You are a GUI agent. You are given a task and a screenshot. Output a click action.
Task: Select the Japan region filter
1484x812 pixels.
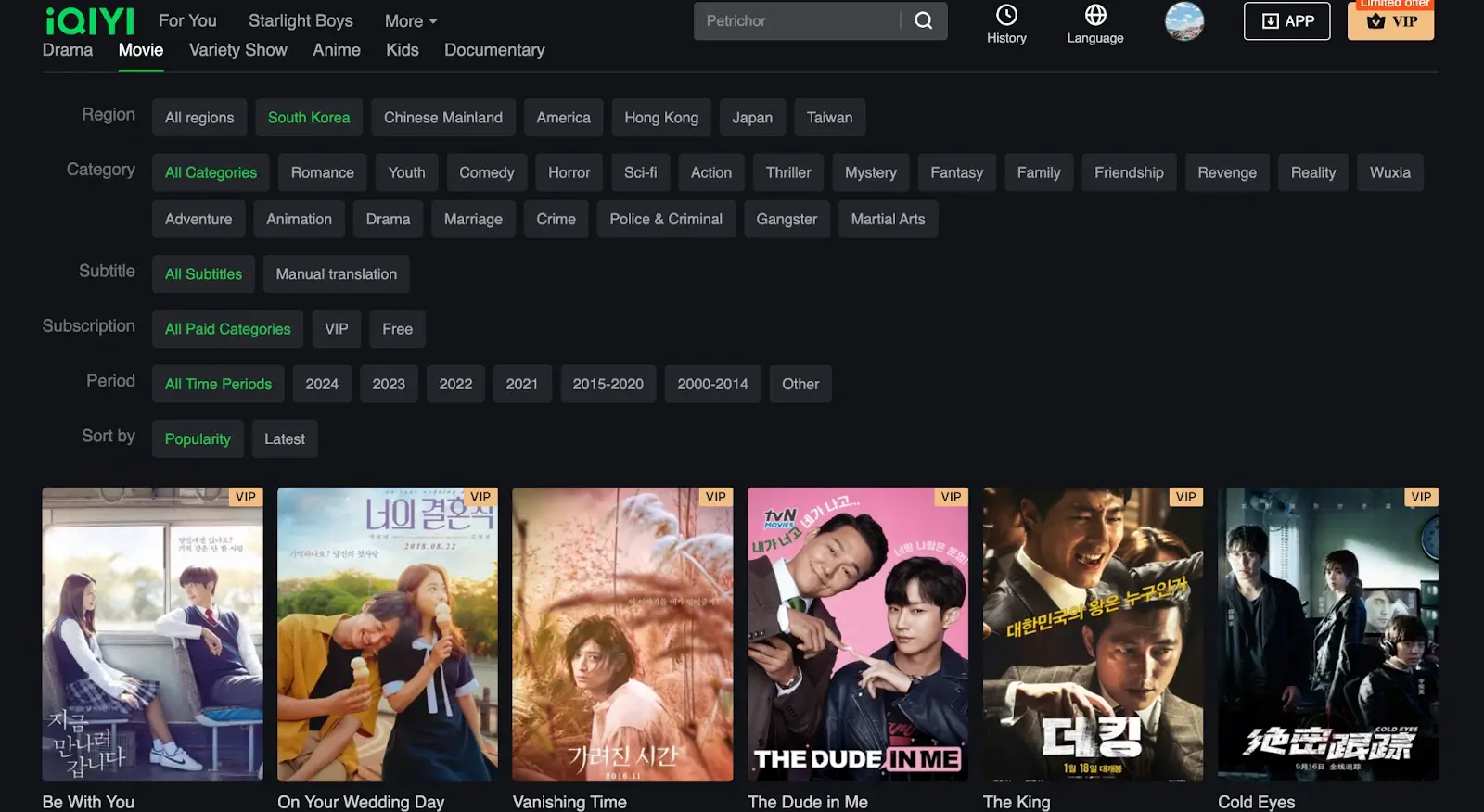(x=752, y=118)
